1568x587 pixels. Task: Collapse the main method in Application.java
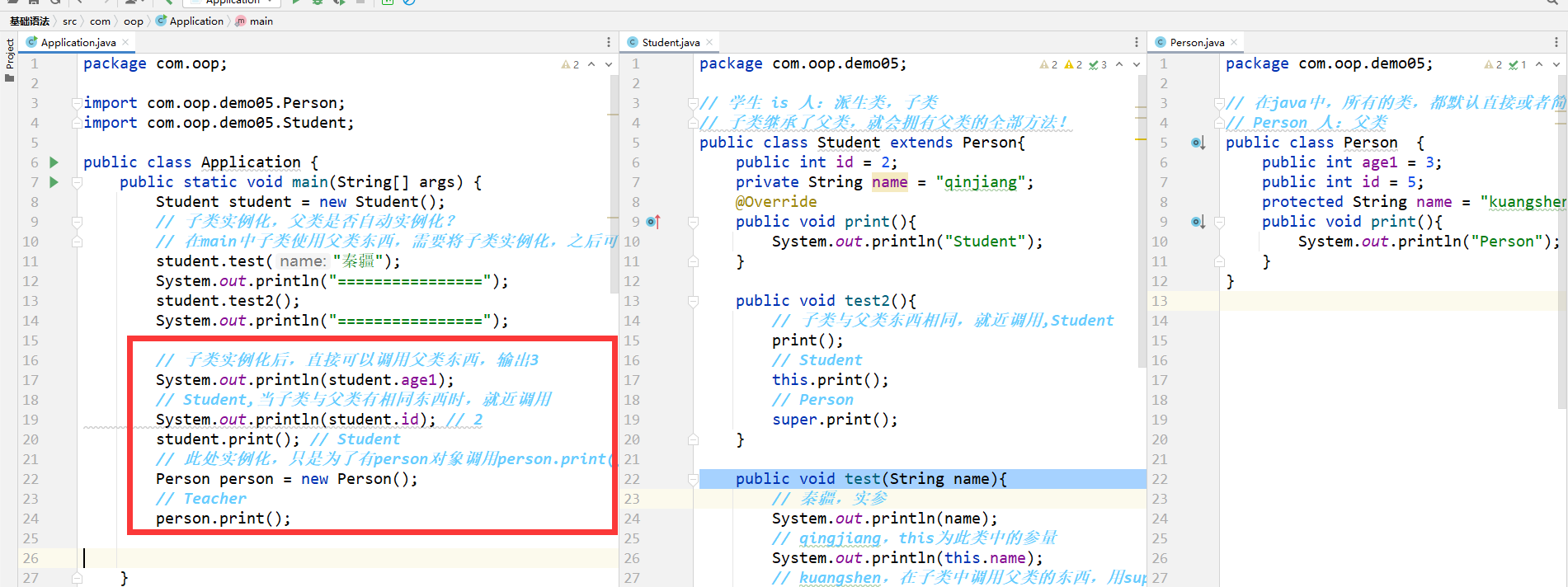(x=77, y=182)
